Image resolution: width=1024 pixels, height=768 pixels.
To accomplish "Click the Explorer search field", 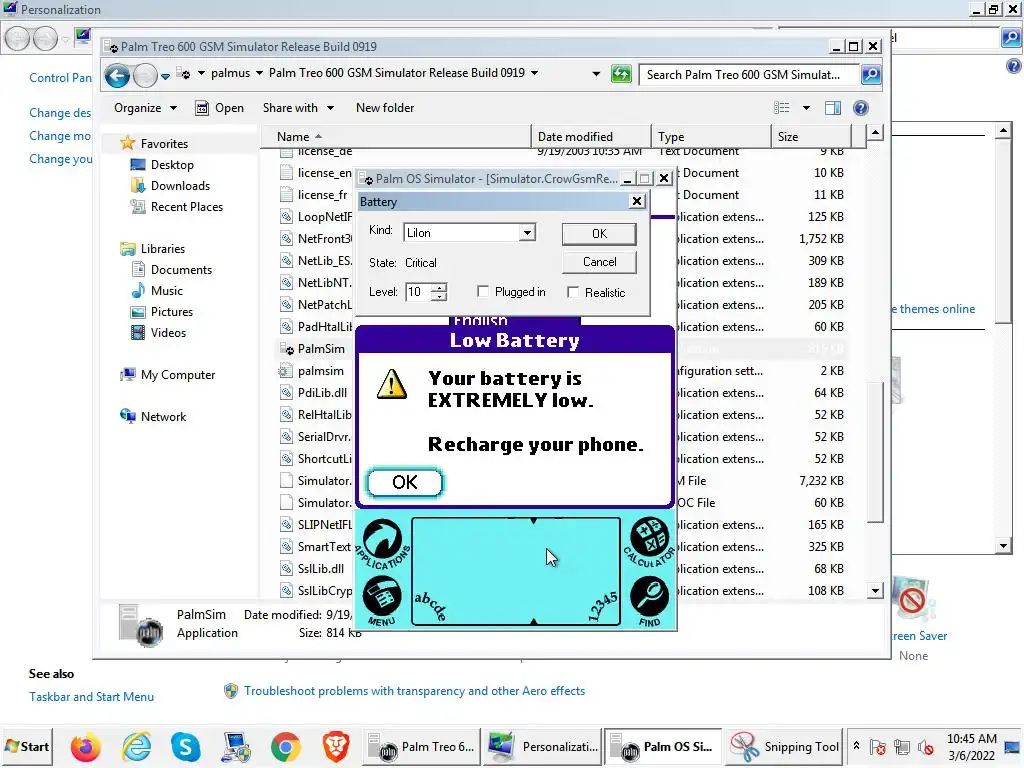I will coord(749,74).
